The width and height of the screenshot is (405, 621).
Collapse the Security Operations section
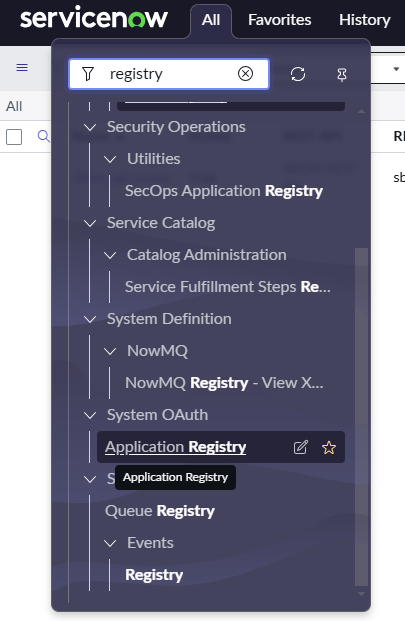click(90, 127)
